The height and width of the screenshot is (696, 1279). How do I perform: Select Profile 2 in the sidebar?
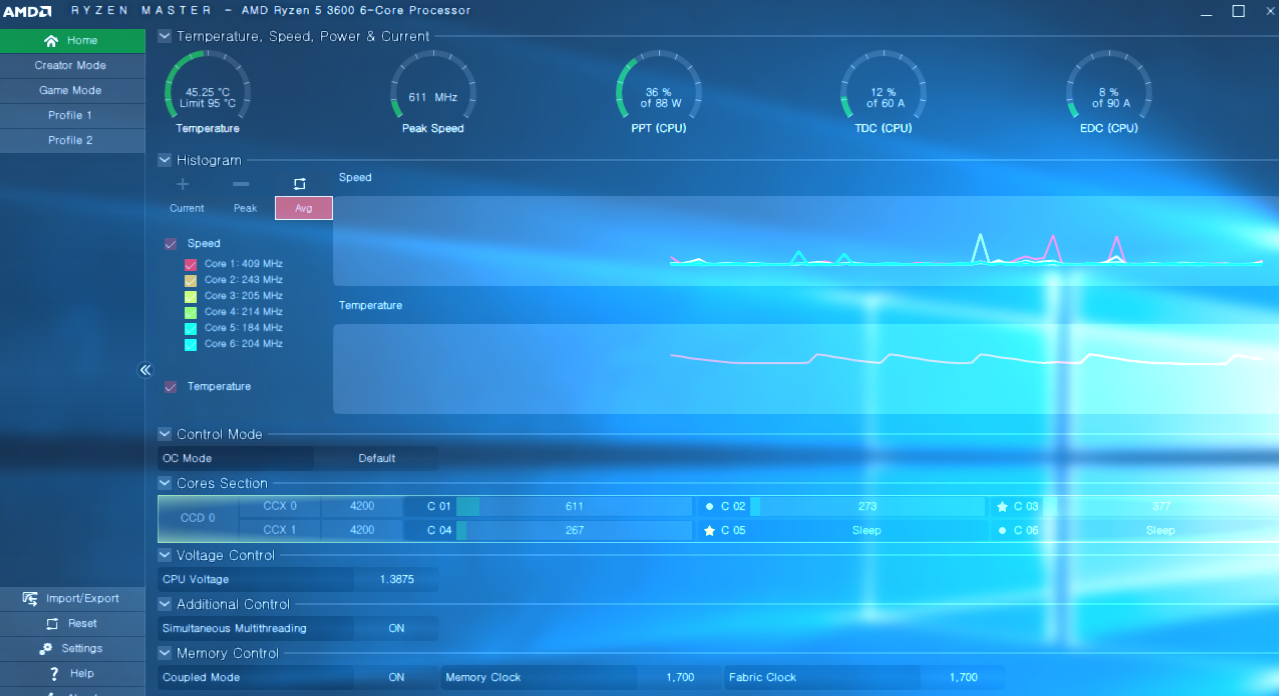coord(72,141)
